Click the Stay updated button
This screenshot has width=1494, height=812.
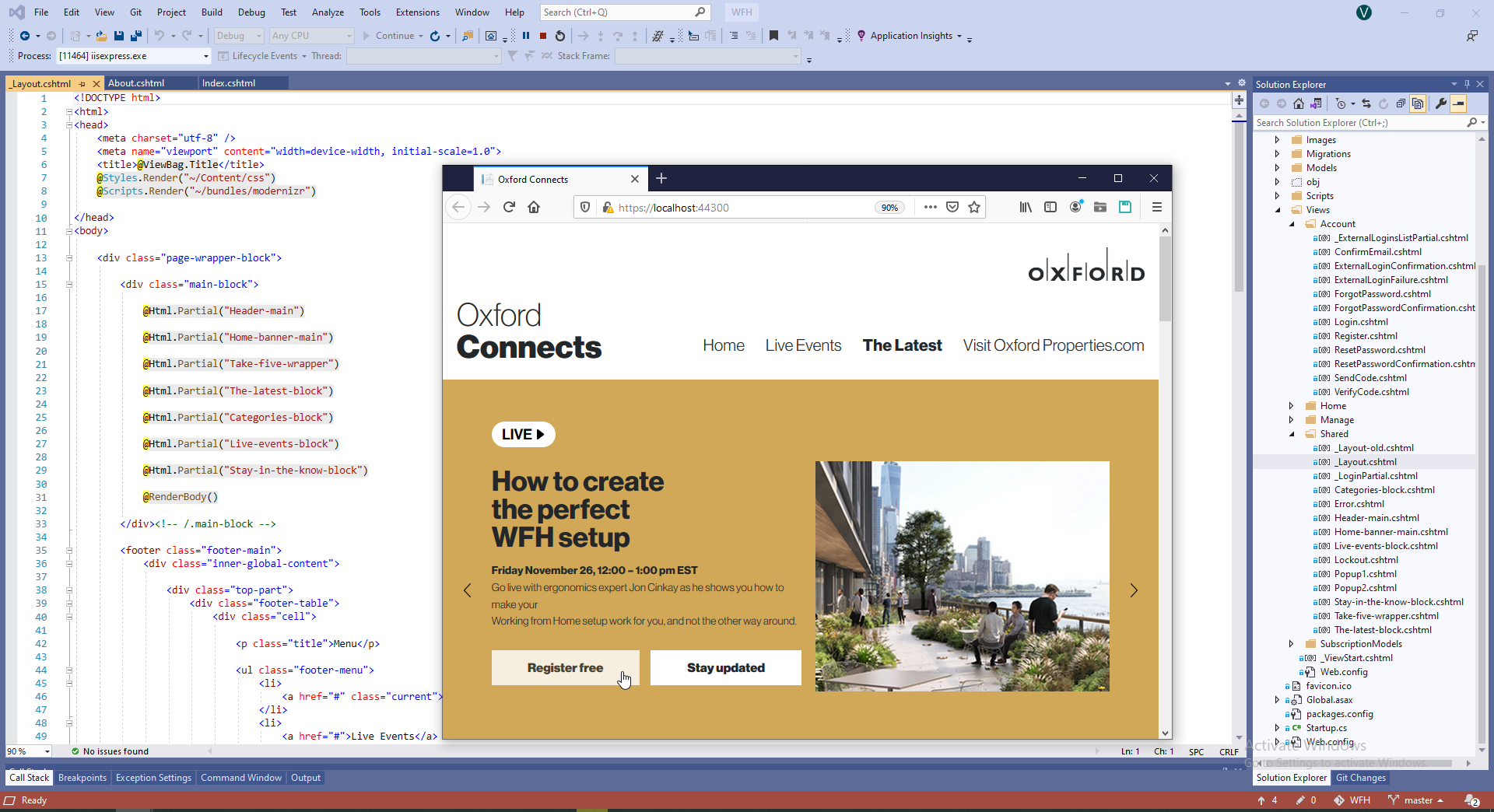[726, 668]
